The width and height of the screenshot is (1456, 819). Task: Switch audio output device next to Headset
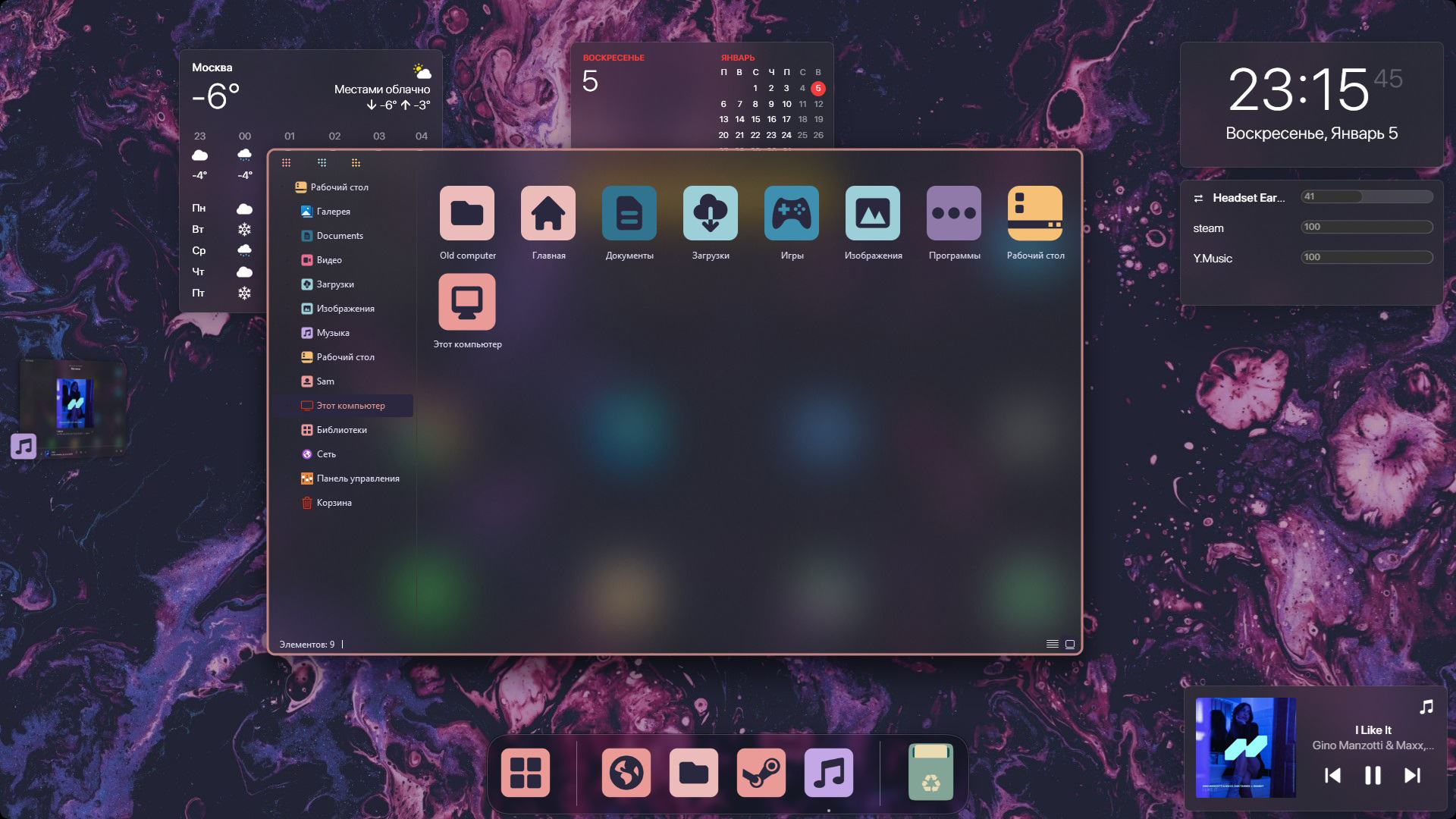1198,198
